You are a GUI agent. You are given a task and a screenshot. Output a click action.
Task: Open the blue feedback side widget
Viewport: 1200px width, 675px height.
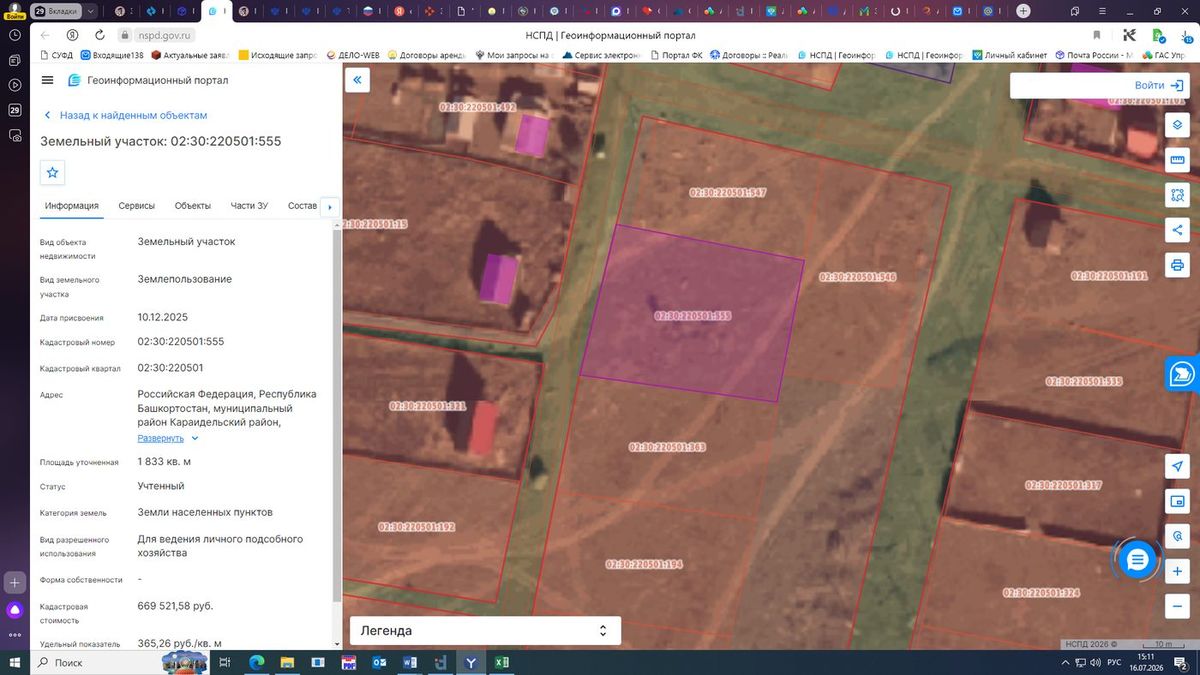coord(1183,373)
